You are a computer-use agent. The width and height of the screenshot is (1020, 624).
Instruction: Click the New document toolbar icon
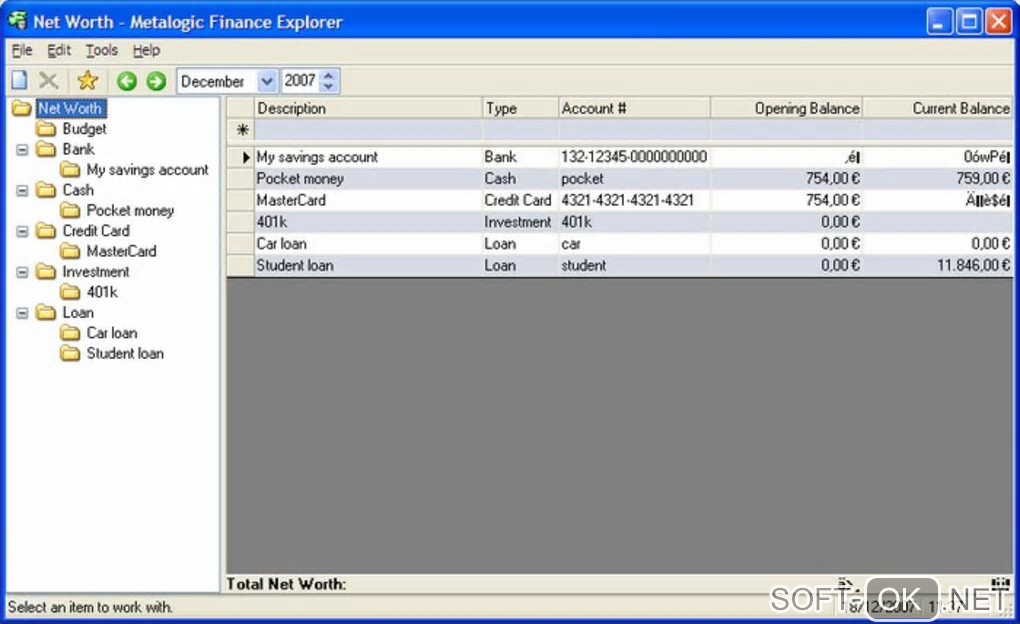pyautogui.click(x=20, y=81)
